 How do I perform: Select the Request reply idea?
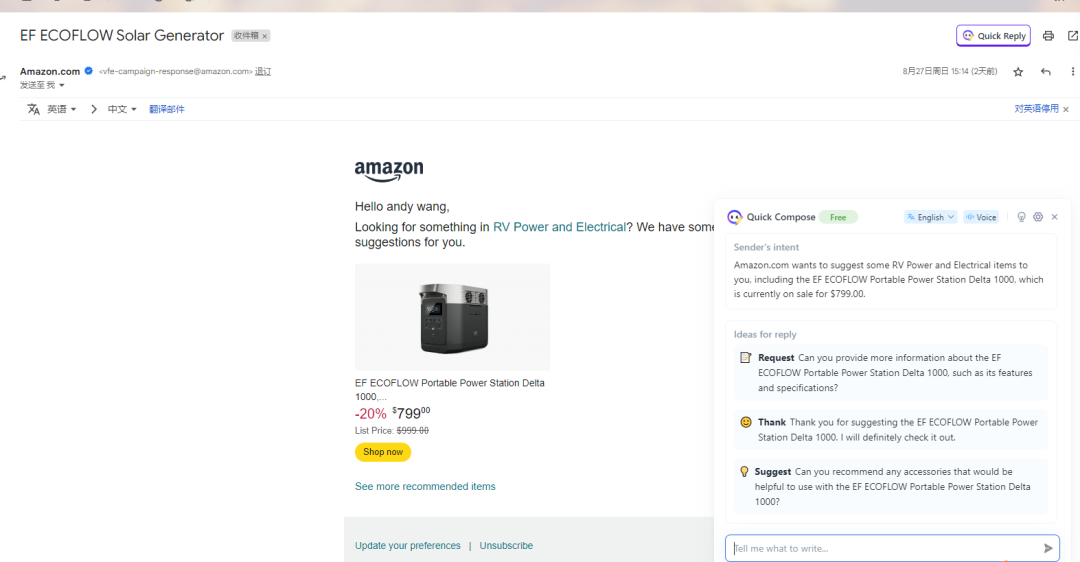891,373
